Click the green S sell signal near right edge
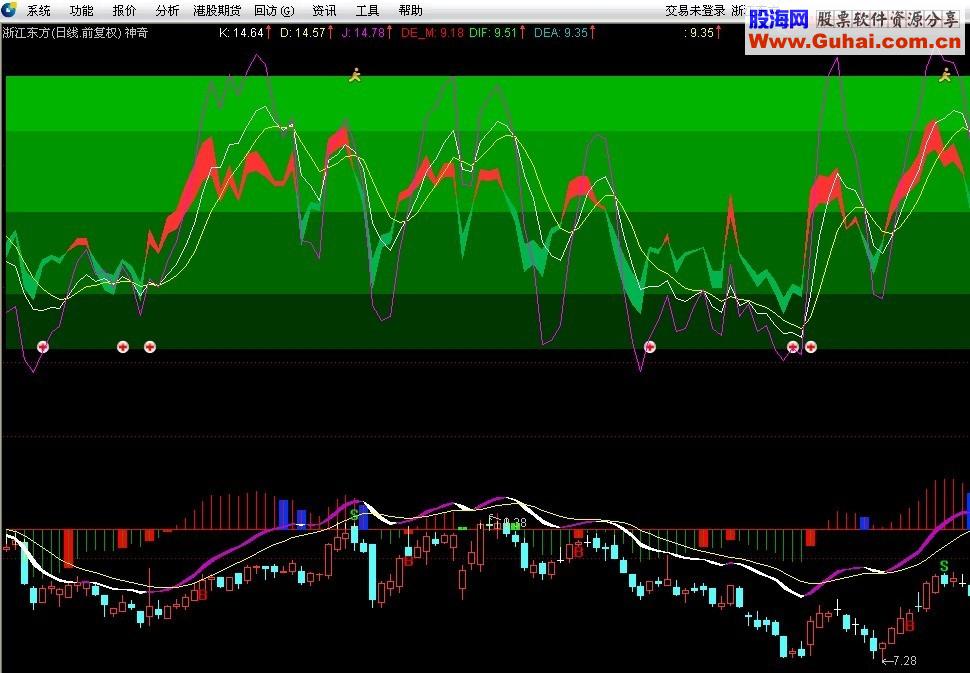Image resolution: width=970 pixels, height=673 pixels. point(944,565)
